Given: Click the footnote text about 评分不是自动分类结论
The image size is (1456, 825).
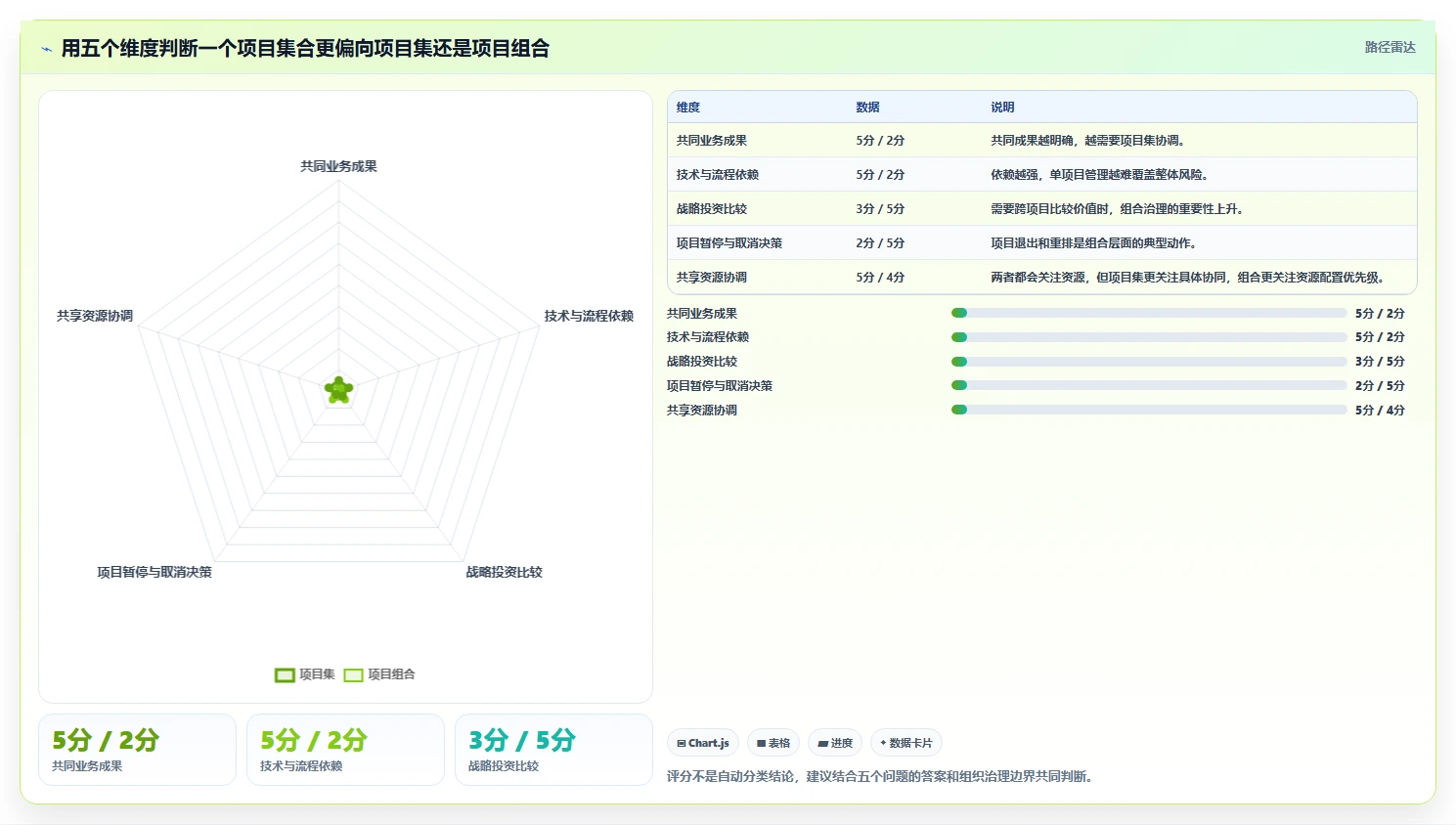Looking at the screenshot, I should [x=882, y=777].
